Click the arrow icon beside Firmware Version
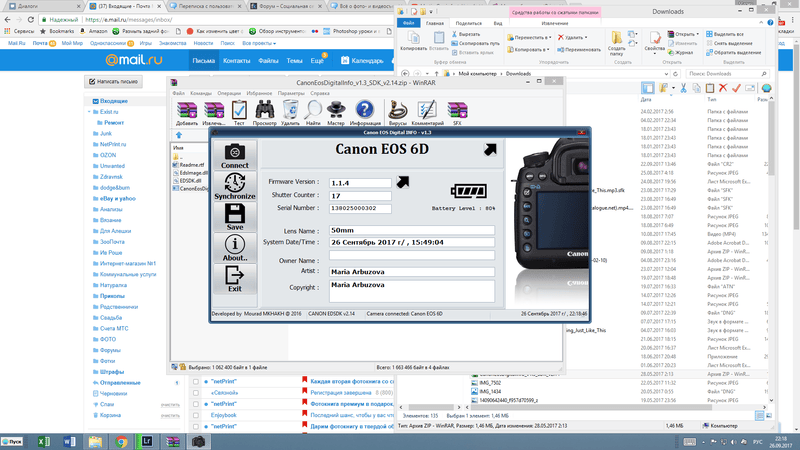 tap(402, 182)
